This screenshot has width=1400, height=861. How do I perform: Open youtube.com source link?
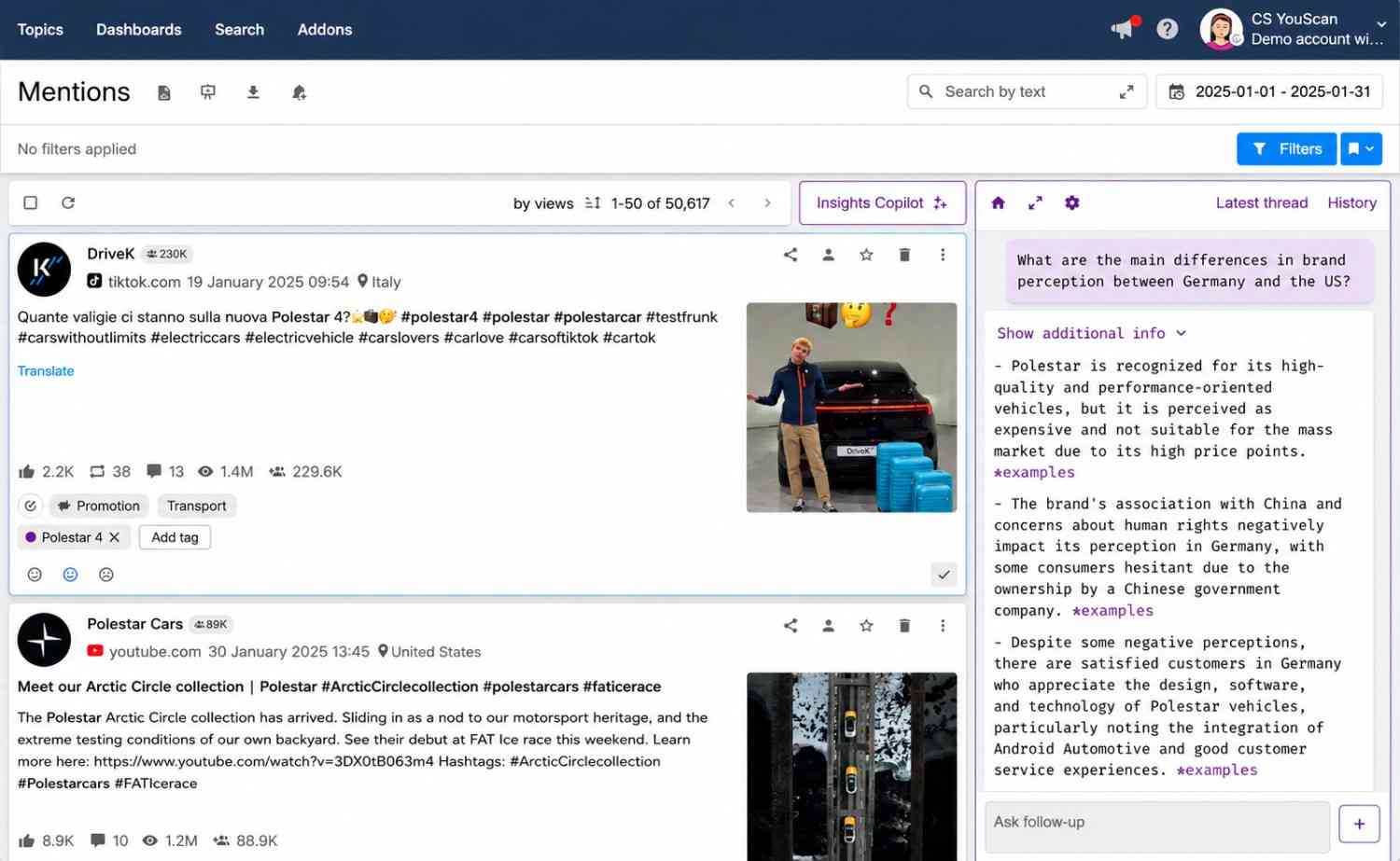point(155,651)
